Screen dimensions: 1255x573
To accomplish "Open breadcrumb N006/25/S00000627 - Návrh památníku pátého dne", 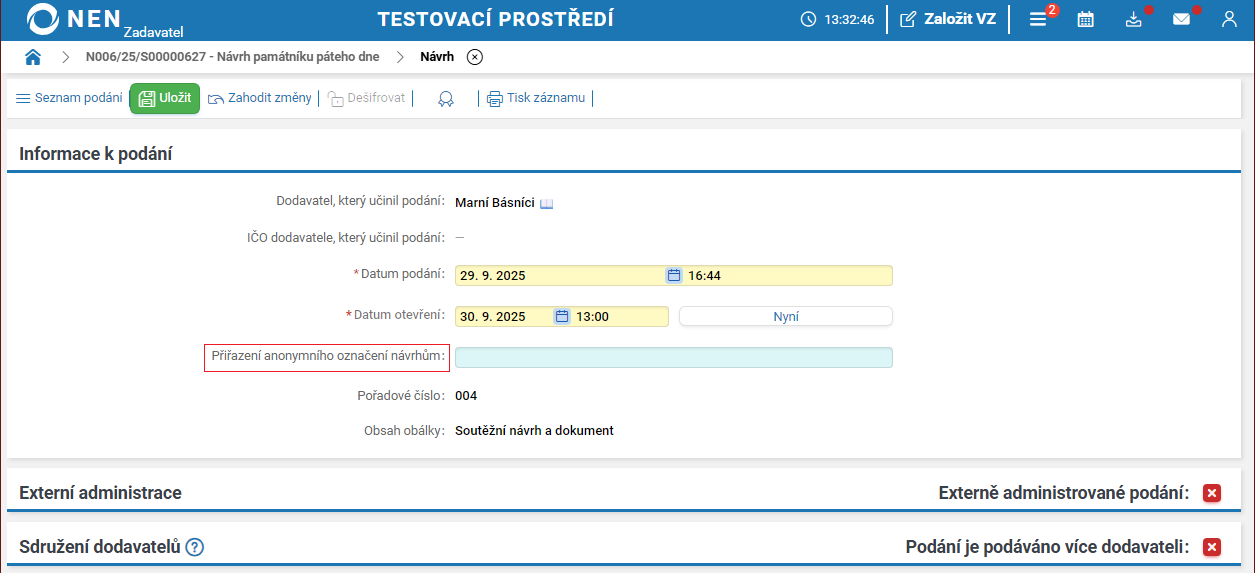I will point(232,57).
